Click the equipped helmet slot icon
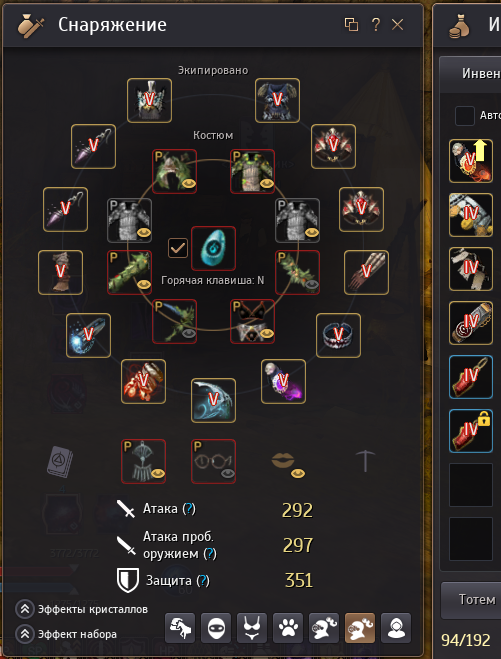Screen dimensions: 501x659 [x=149, y=100]
